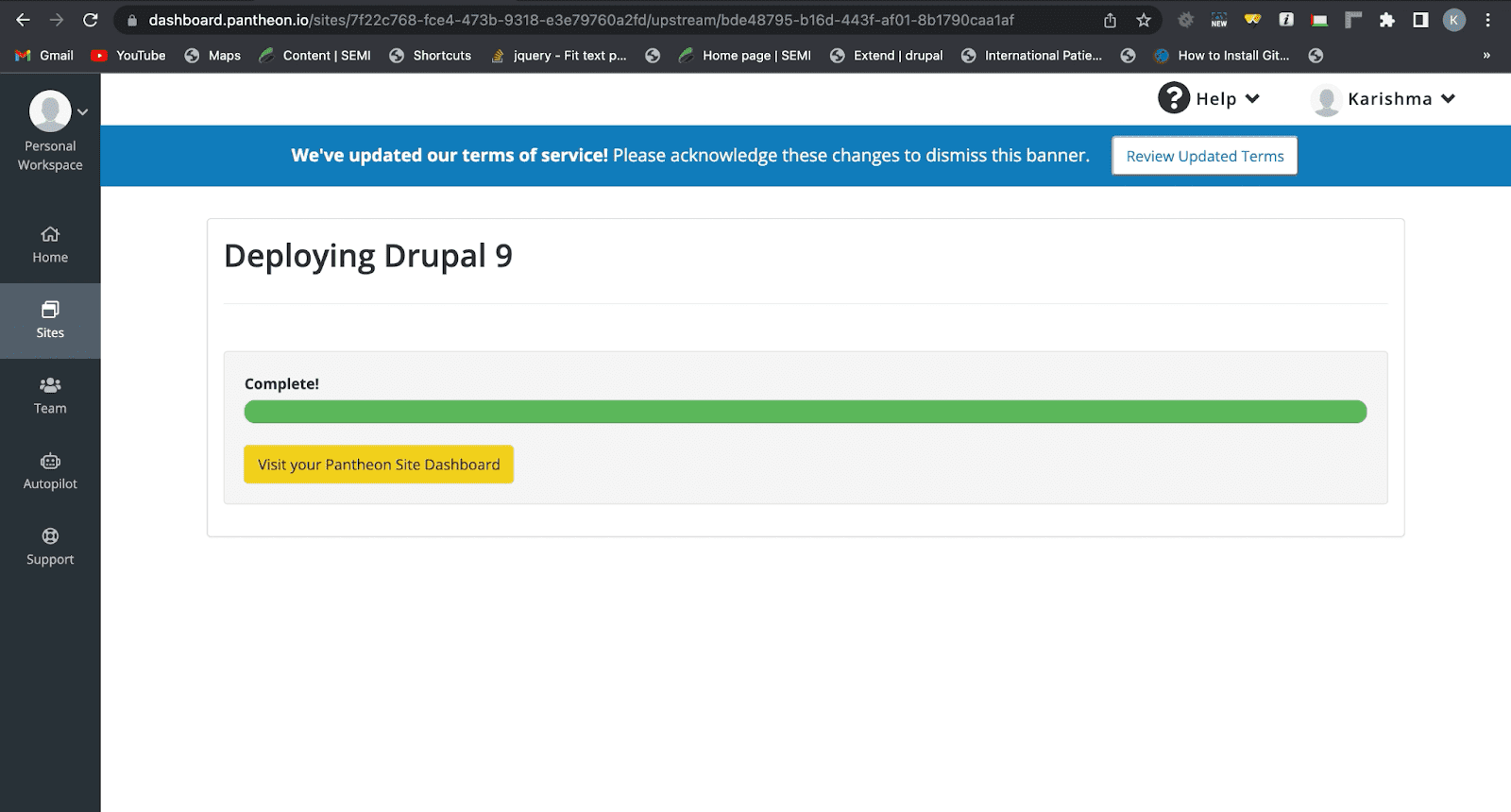This screenshot has width=1511, height=812.
Task: Open the Maps bookmark
Action: pos(212,56)
